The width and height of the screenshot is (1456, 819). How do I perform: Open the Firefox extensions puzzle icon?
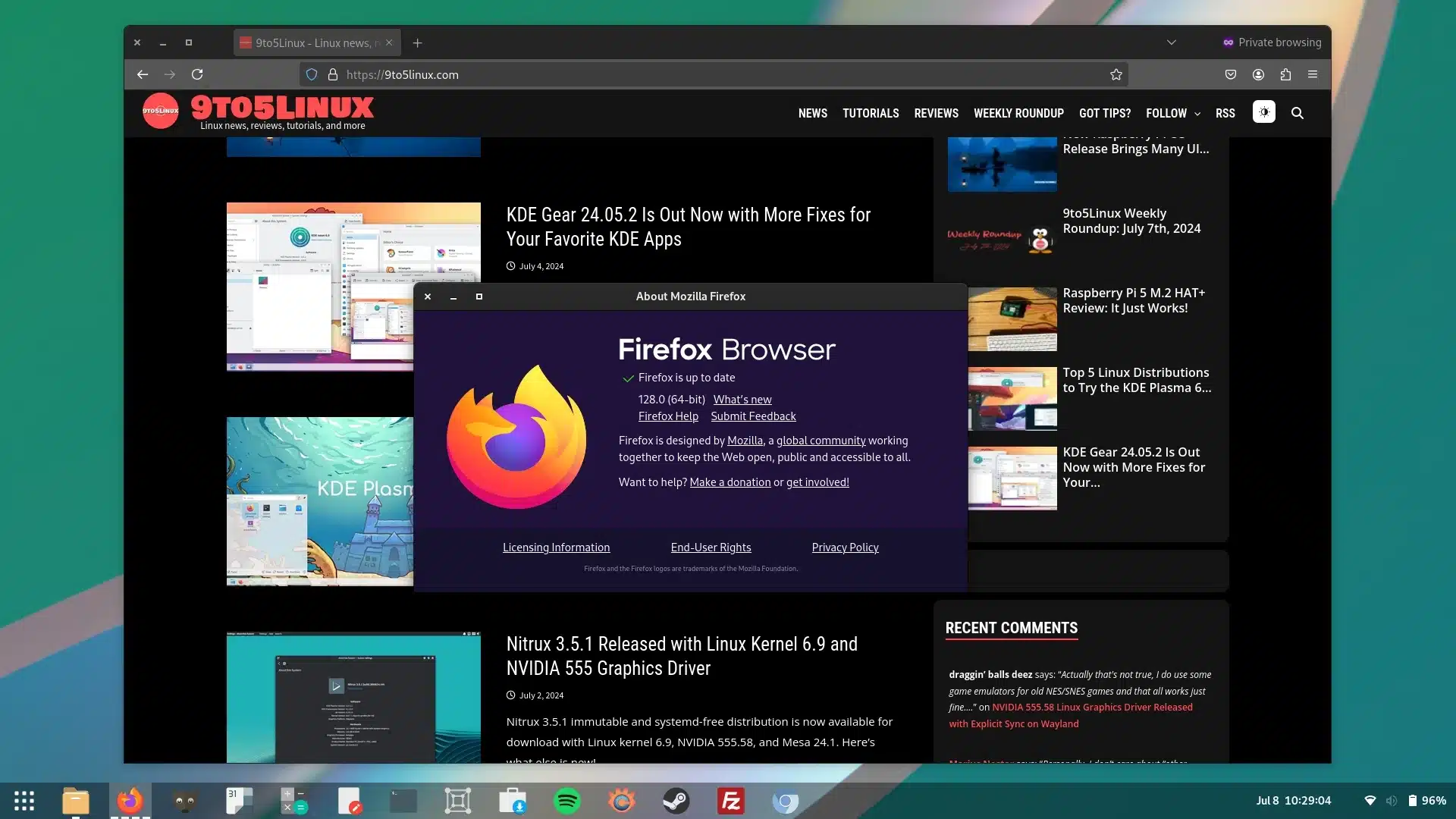pos(1285,74)
